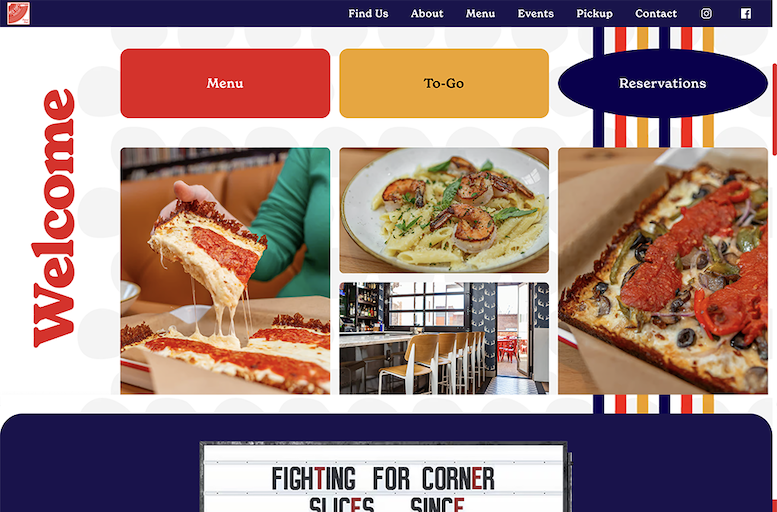The height and width of the screenshot is (512, 777).
Task: Open the shrimp penne pasta photo
Action: (444, 210)
